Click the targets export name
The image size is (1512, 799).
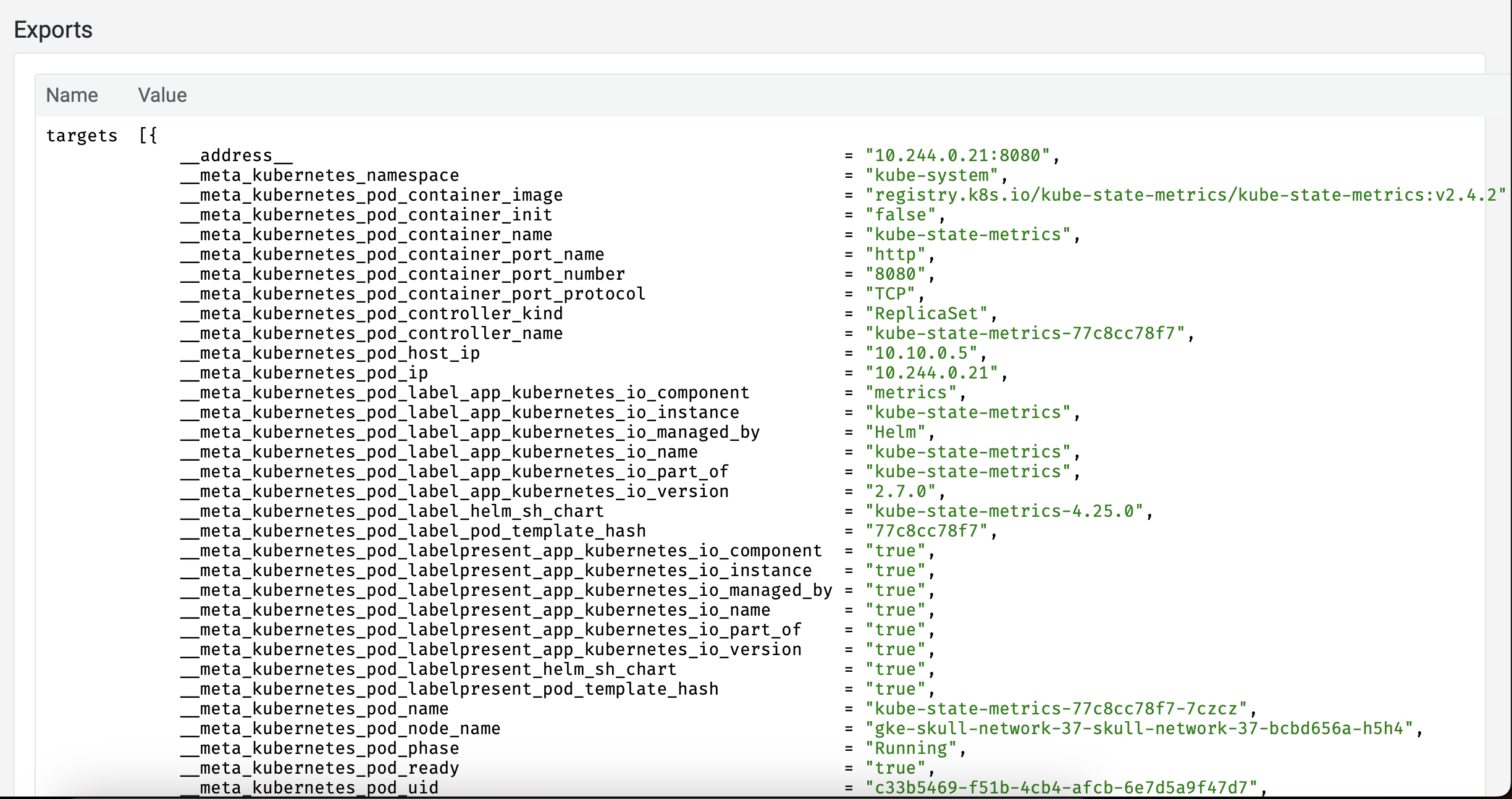pos(81,136)
